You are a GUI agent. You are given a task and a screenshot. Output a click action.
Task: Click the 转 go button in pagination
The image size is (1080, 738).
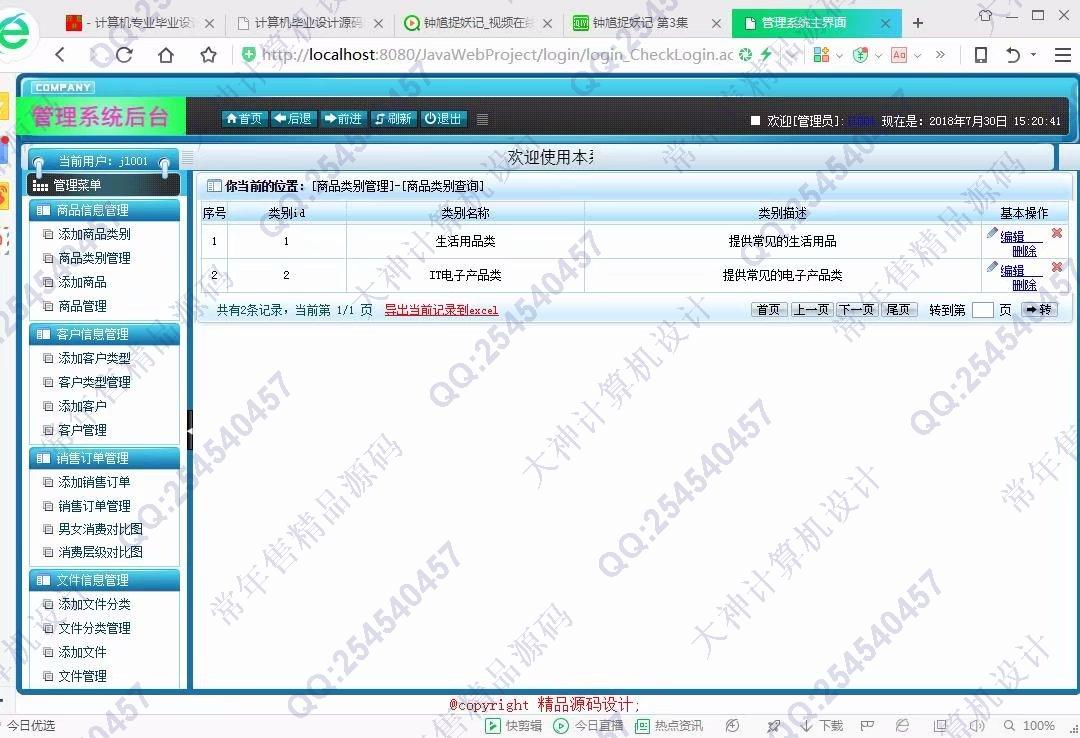(1039, 309)
